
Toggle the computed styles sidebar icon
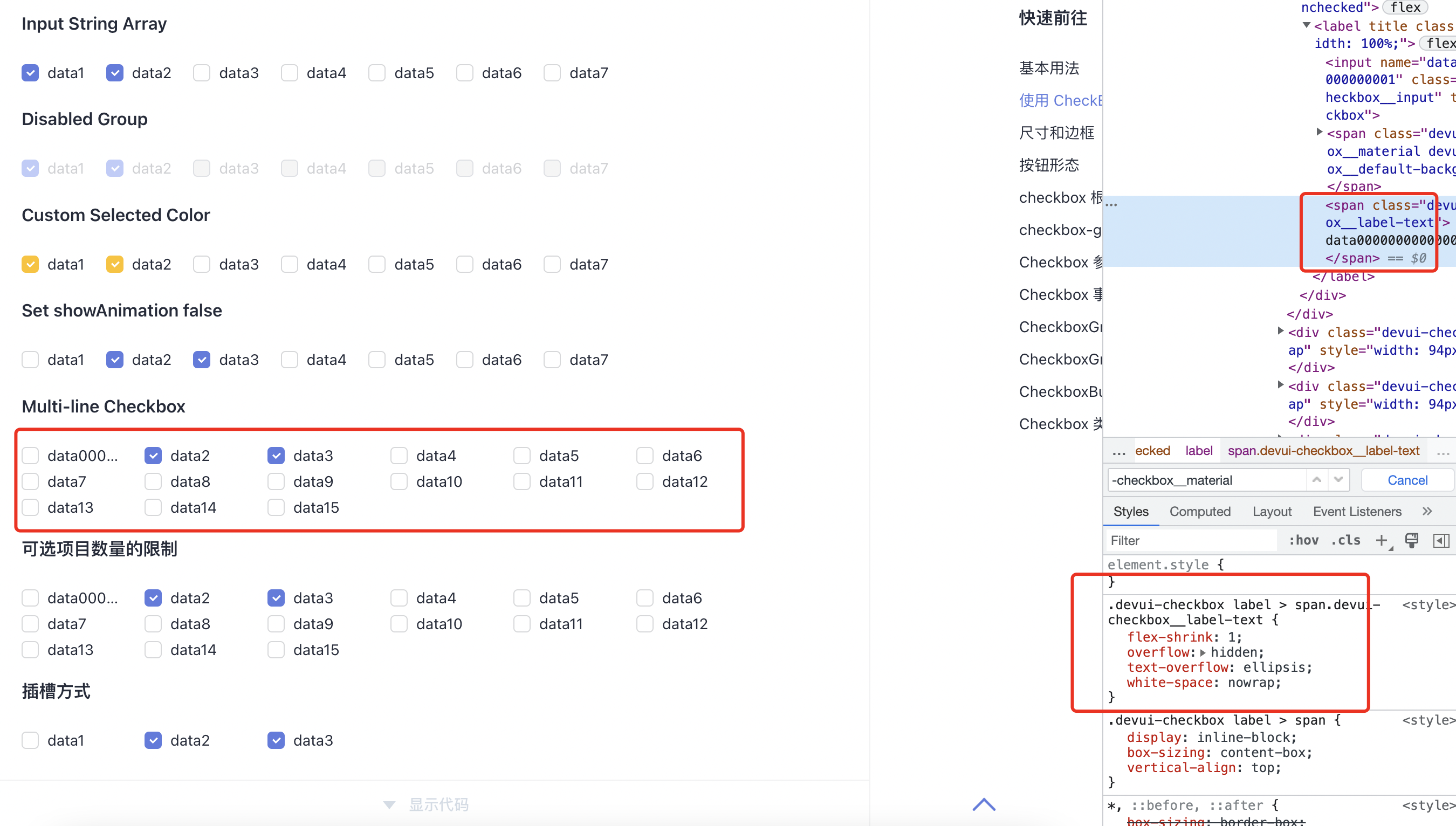(1441, 540)
